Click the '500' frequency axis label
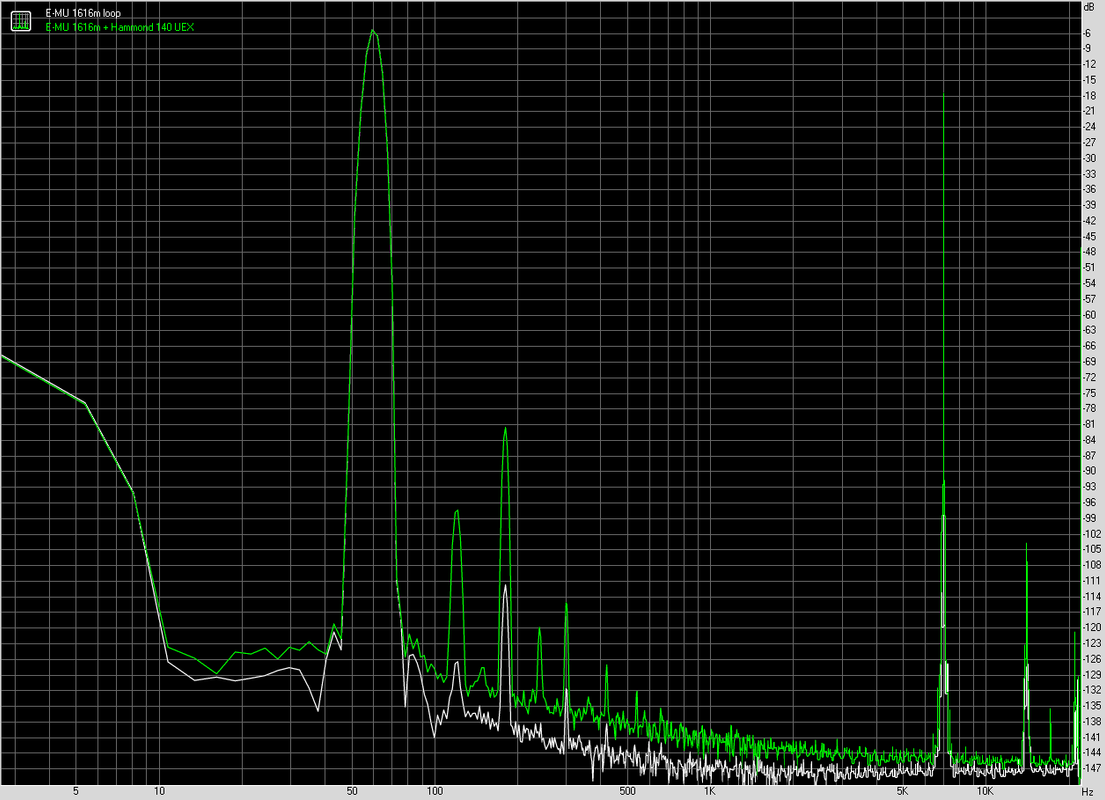This screenshot has width=1105, height=800. pos(627,792)
